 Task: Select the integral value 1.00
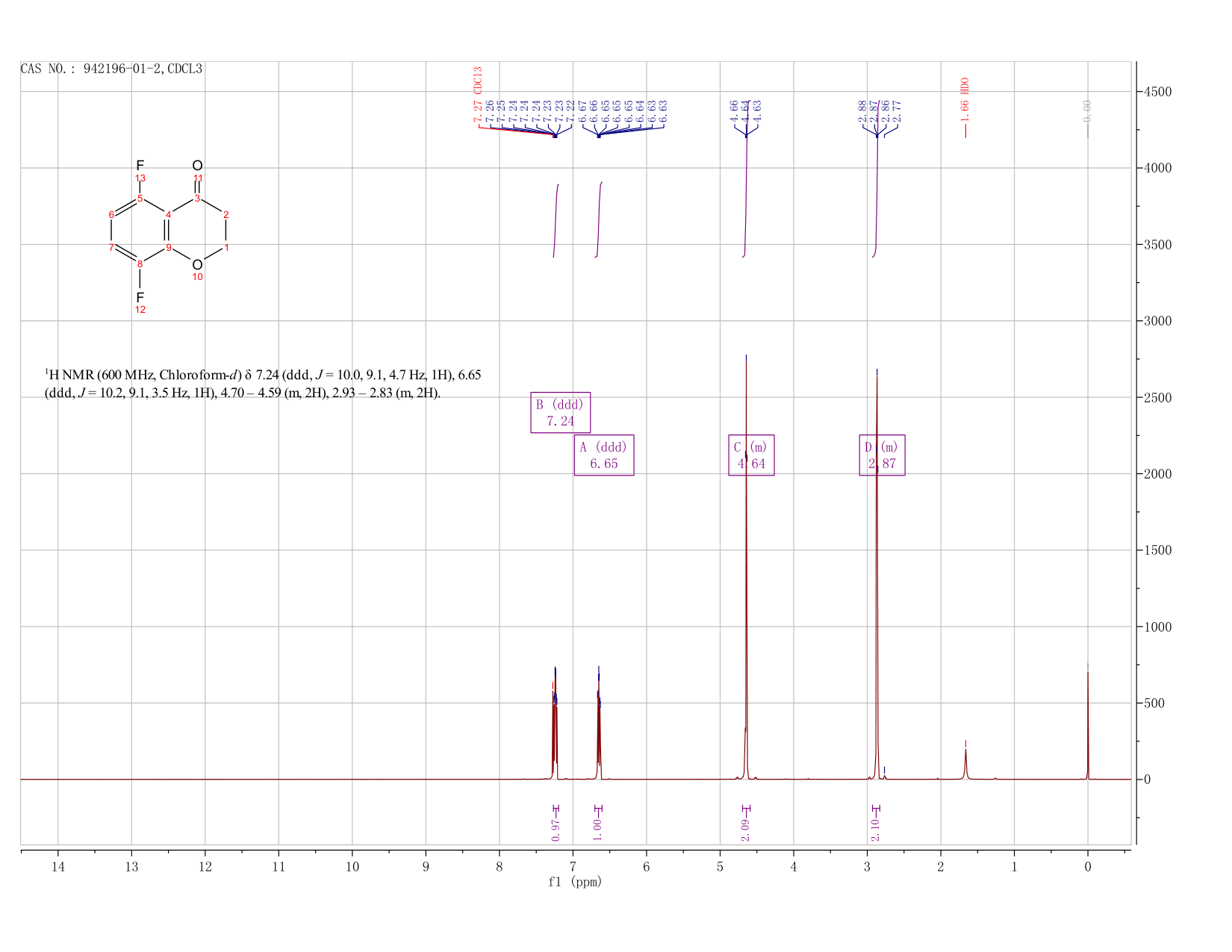[x=597, y=829]
